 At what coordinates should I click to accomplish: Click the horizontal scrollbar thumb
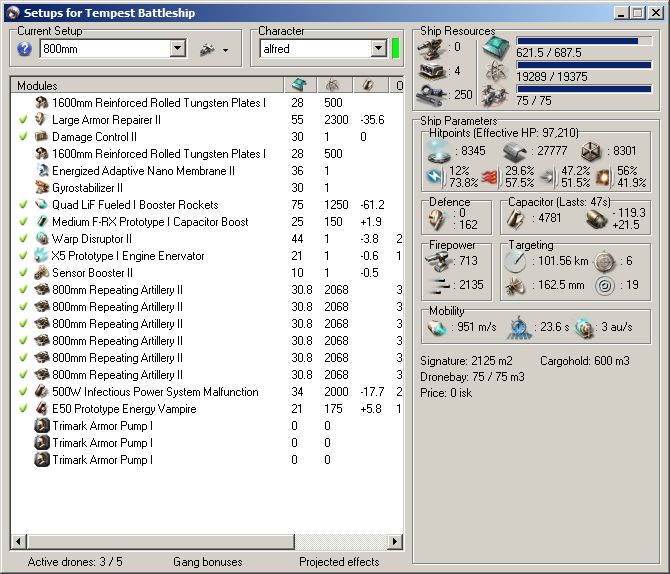(161, 542)
